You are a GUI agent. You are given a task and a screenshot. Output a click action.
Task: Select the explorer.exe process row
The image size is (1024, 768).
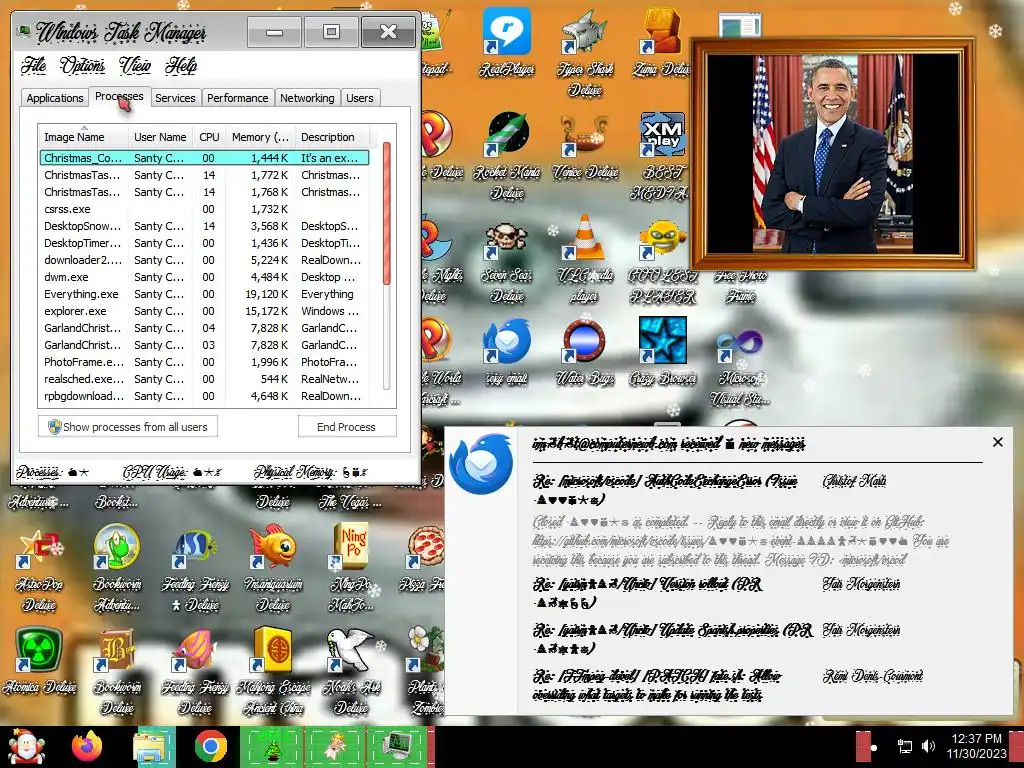tap(204, 311)
